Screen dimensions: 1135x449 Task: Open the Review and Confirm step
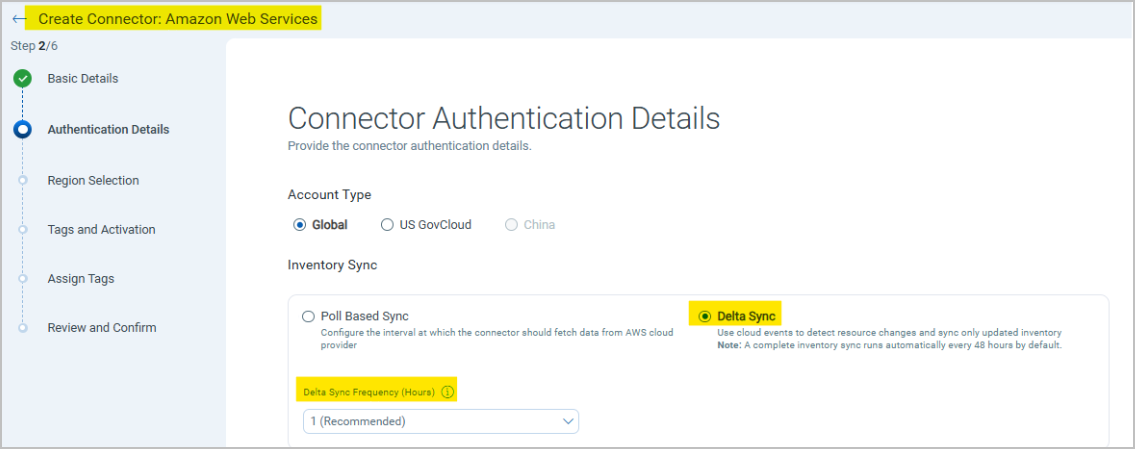102,327
